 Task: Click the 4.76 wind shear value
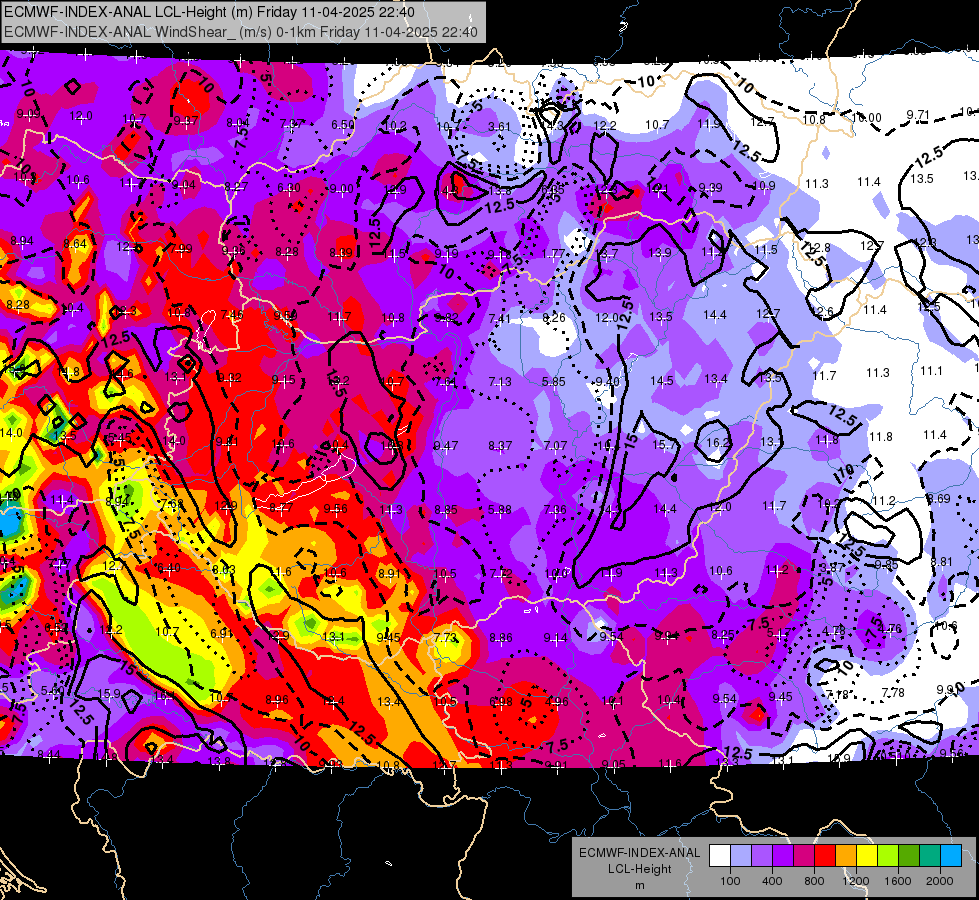(x=890, y=628)
